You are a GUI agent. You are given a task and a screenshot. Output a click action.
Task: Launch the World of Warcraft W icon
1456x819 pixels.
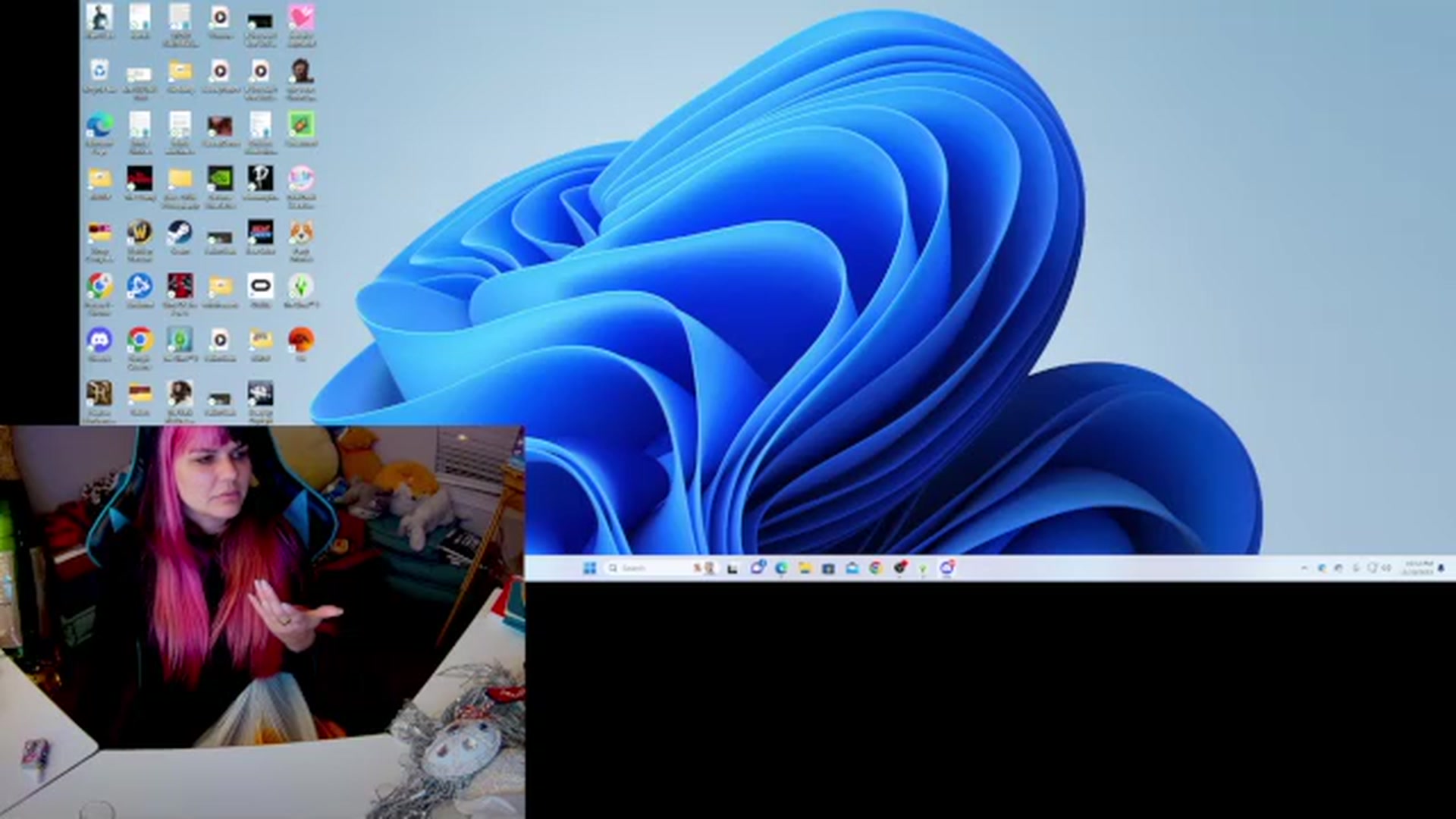pos(140,232)
